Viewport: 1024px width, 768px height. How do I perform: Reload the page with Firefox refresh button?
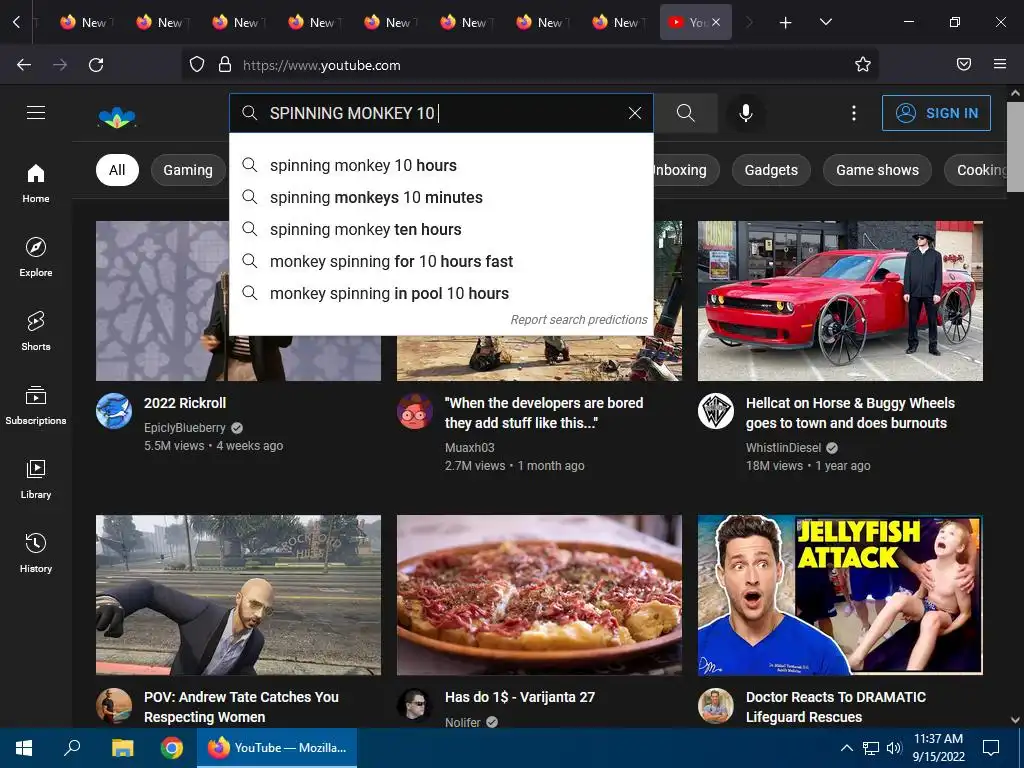click(x=96, y=65)
